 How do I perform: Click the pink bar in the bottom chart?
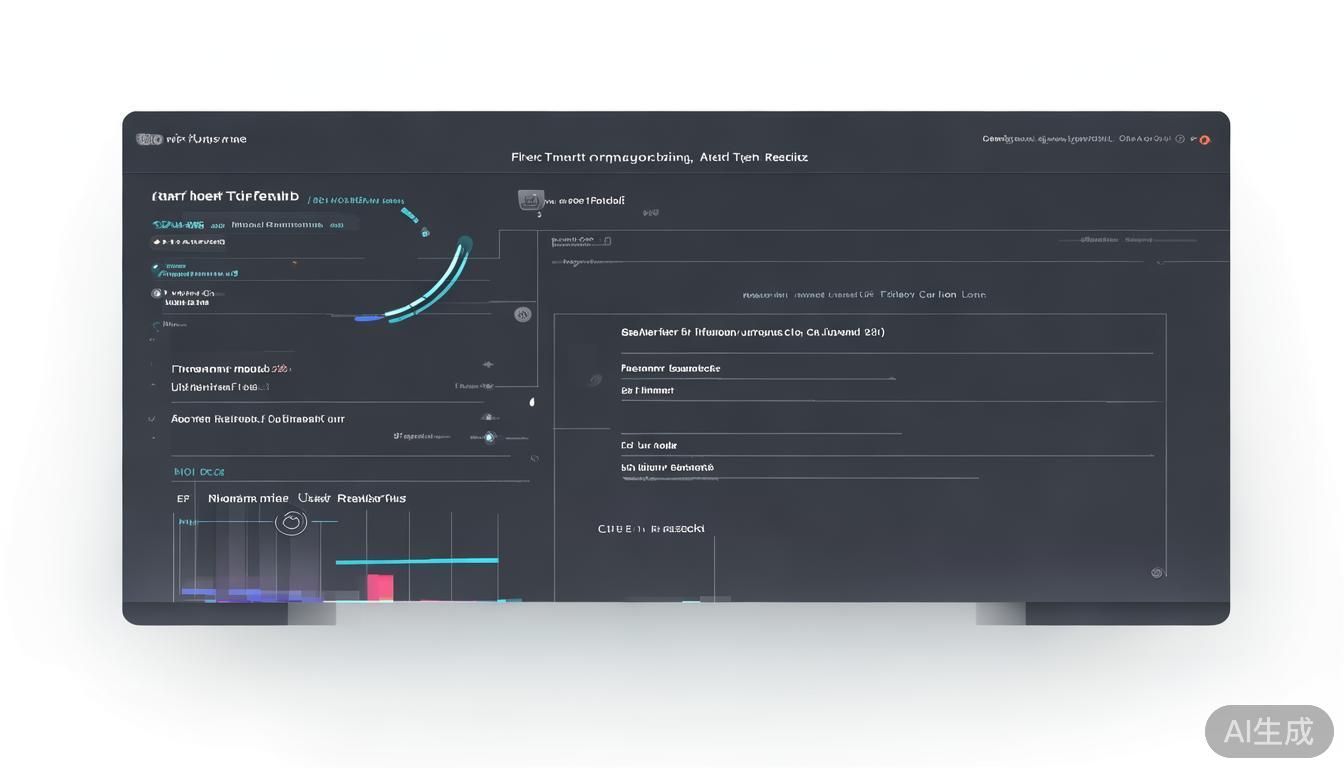tap(380, 587)
